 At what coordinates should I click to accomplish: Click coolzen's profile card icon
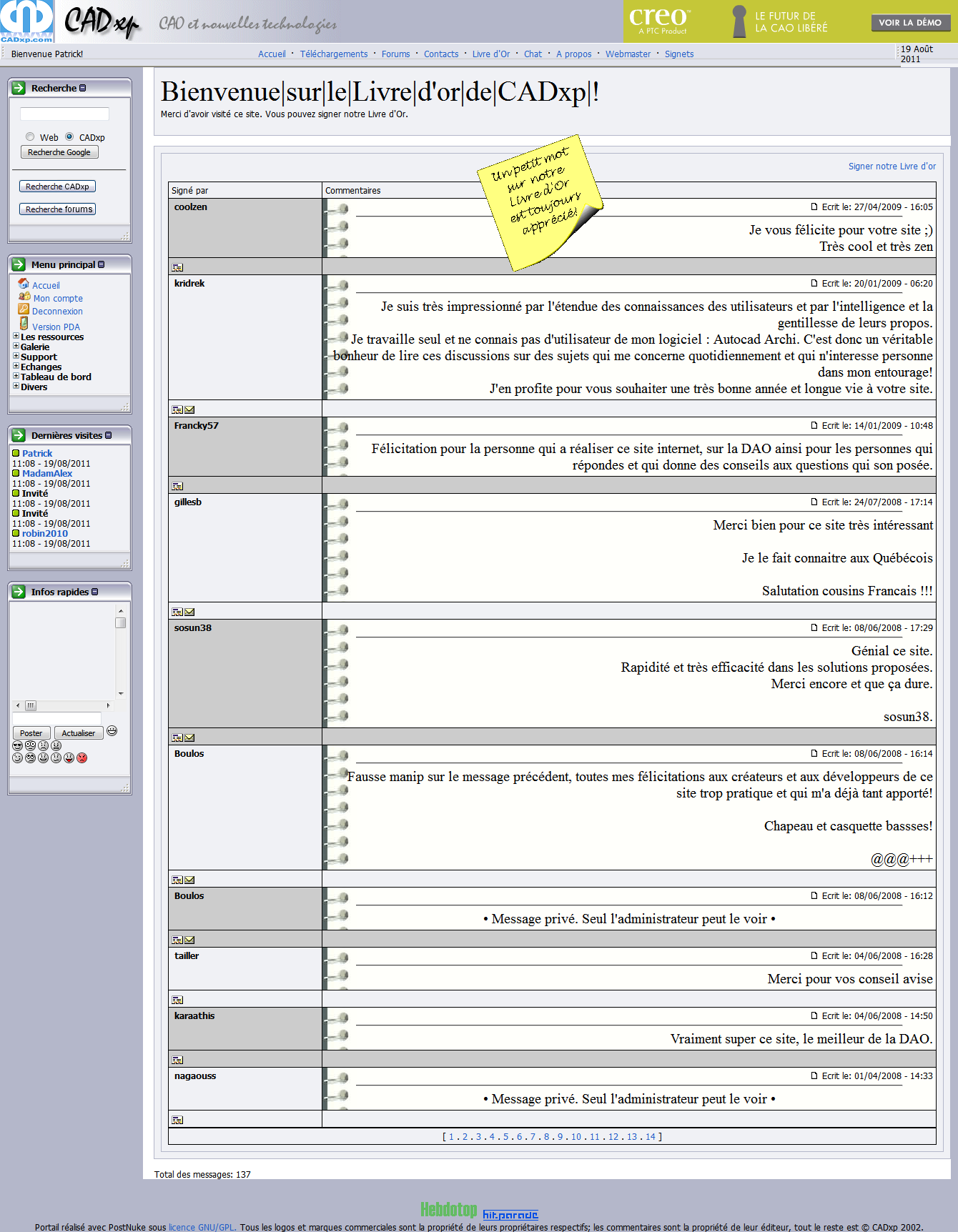(177, 268)
